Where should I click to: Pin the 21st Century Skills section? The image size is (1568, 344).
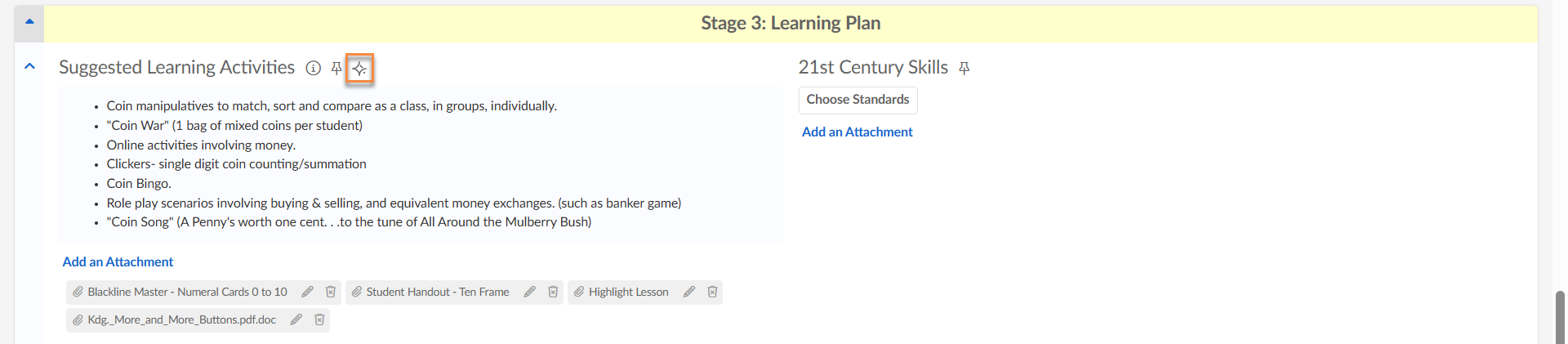[964, 69]
